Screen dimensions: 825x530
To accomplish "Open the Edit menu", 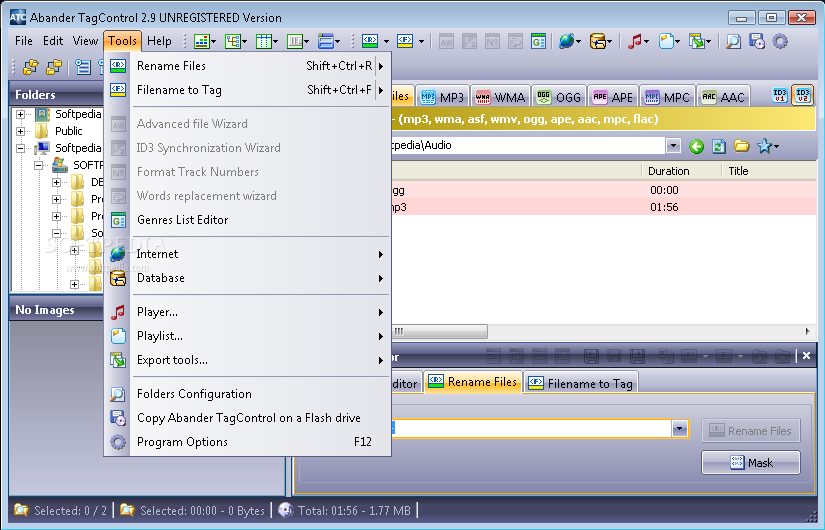I will [53, 41].
